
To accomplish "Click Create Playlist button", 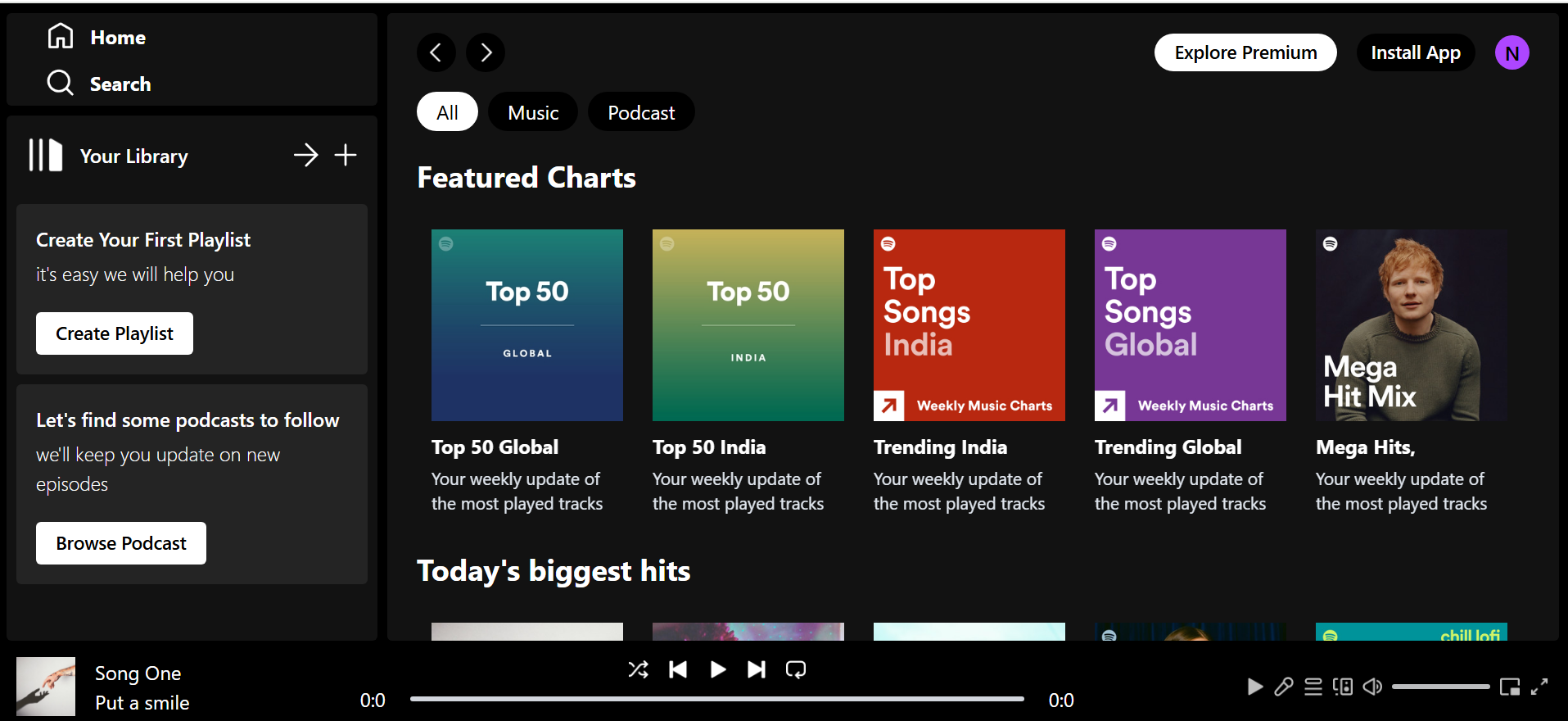I will click(x=115, y=333).
